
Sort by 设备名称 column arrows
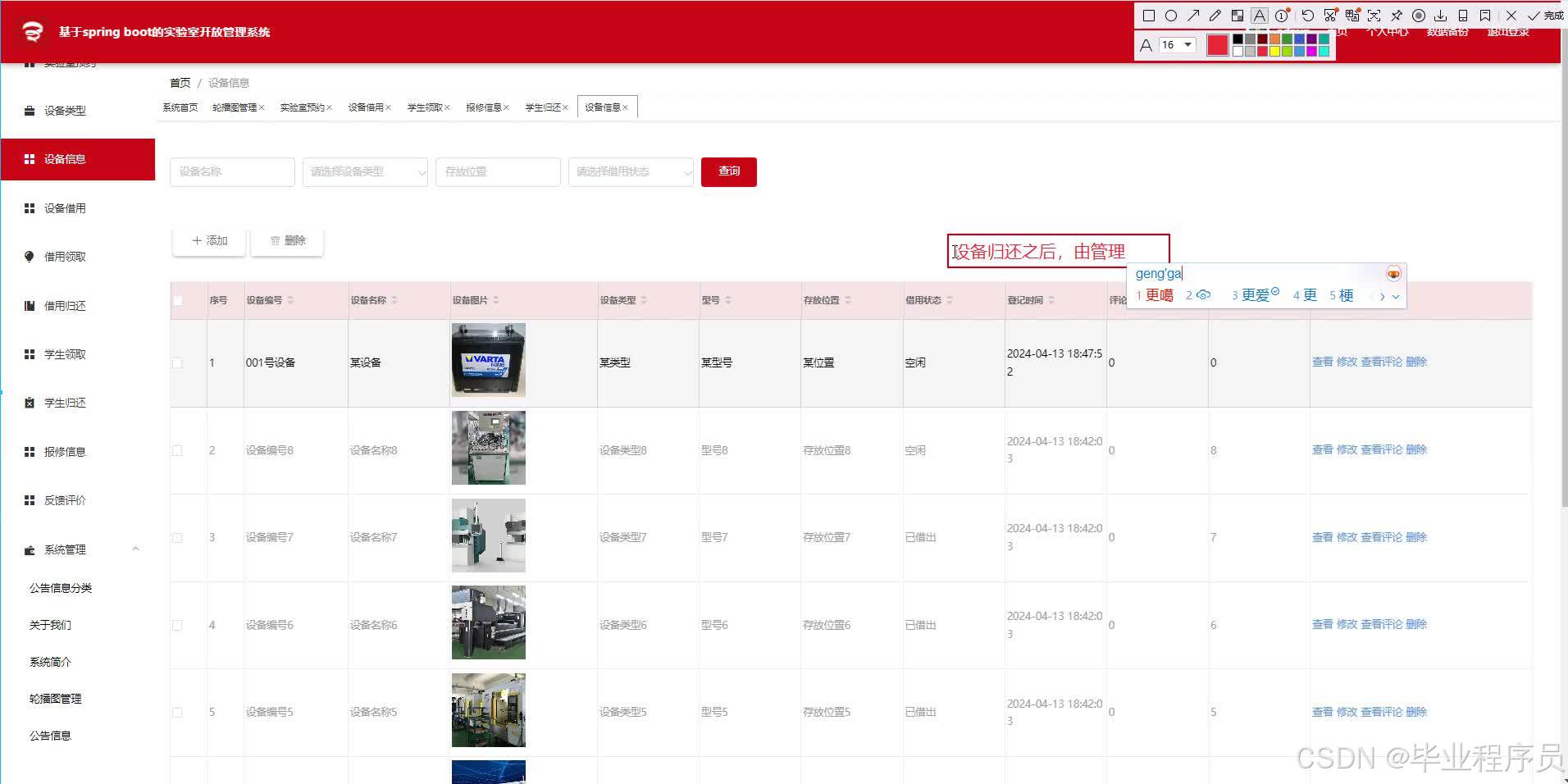click(x=394, y=300)
